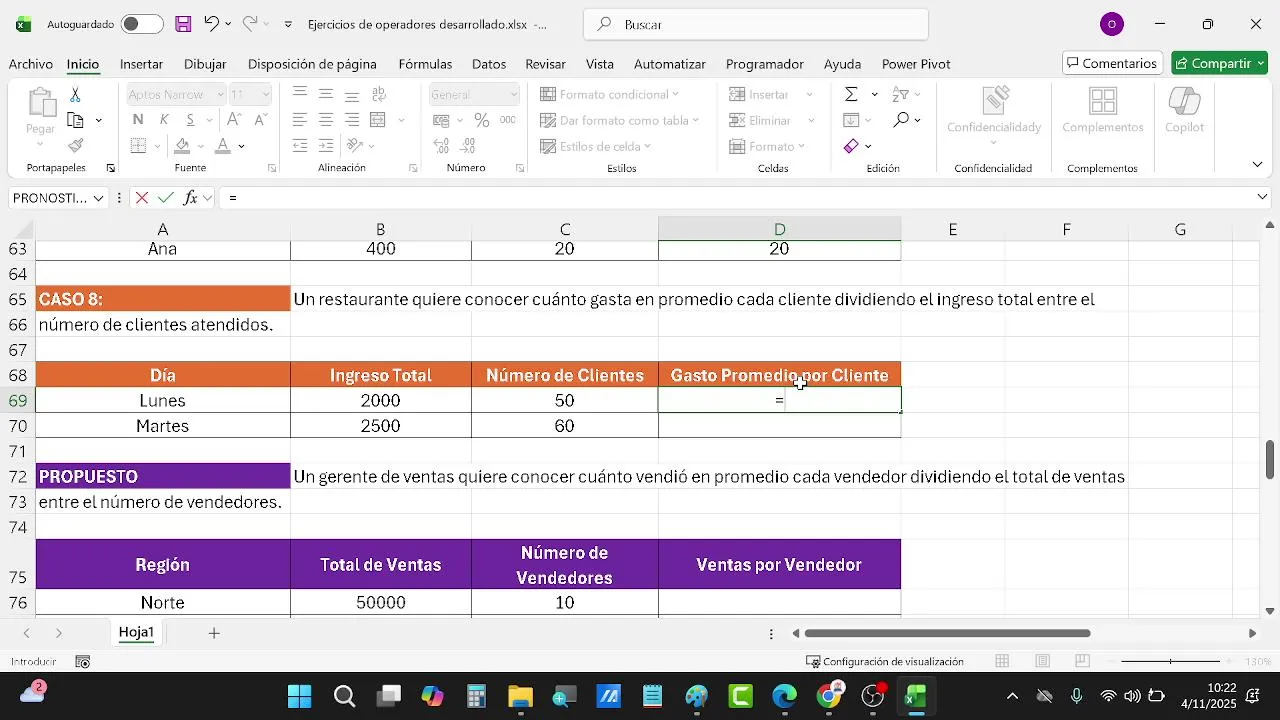This screenshot has height=720, width=1280.
Task: Click the Find and Select magnifier icon
Action: coord(901,120)
